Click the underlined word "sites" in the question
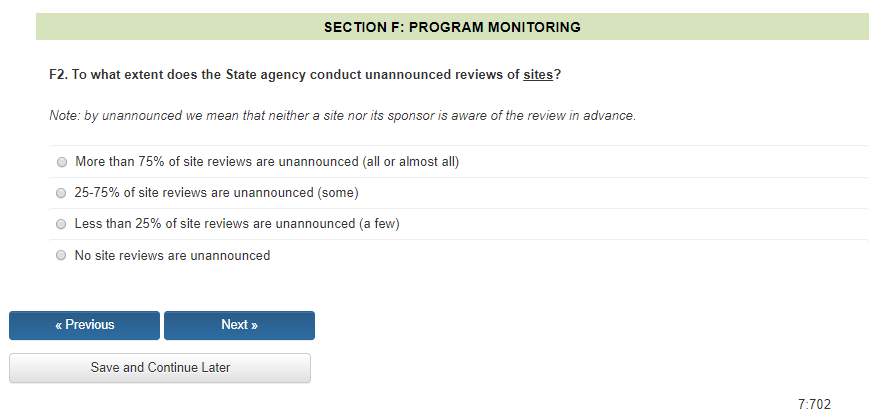 (x=538, y=75)
